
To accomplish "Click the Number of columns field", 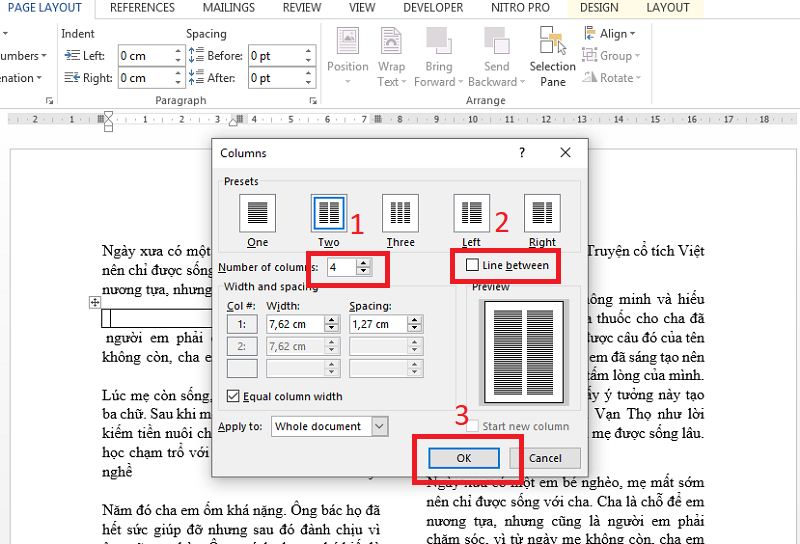I will [341, 267].
